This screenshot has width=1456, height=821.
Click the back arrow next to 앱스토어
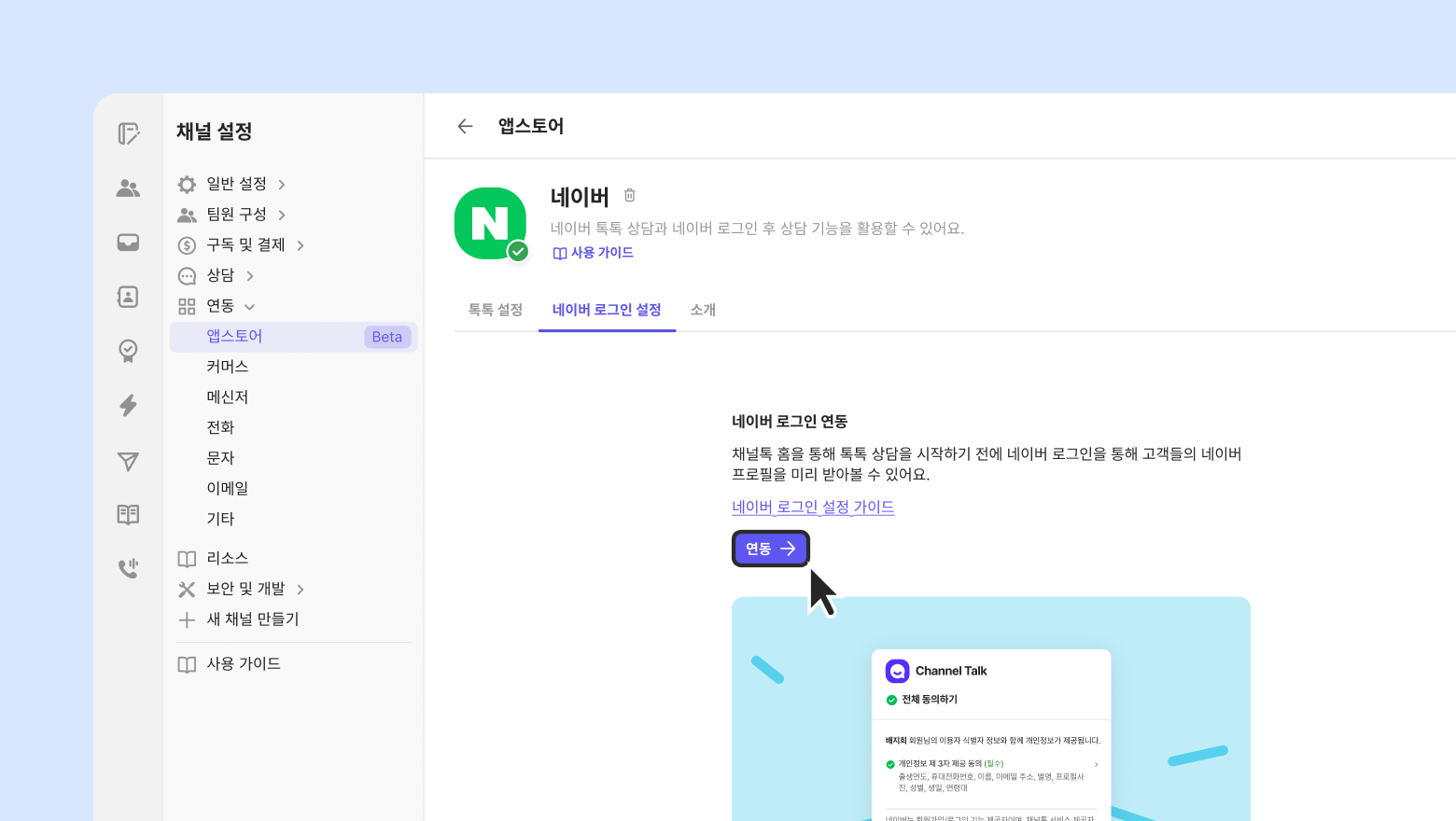pyautogui.click(x=465, y=126)
